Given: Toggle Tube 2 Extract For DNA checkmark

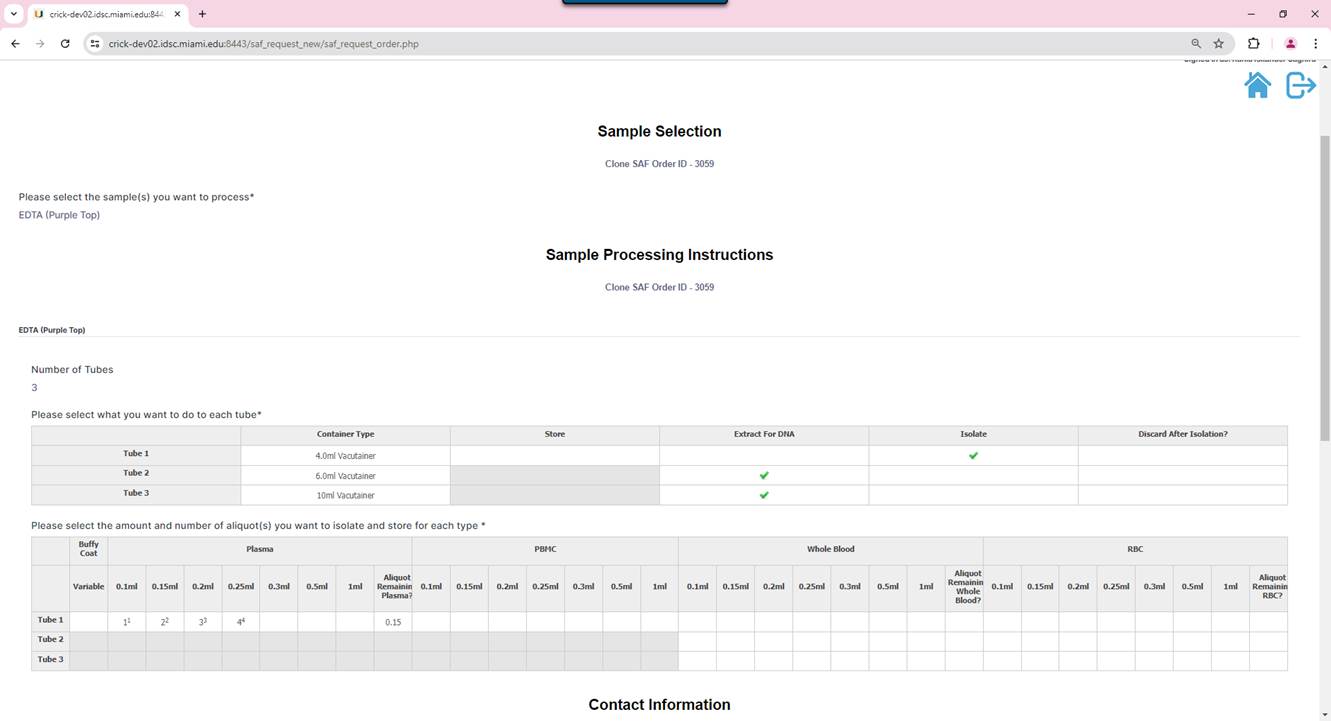Looking at the screenshot, I should point(764,476).
